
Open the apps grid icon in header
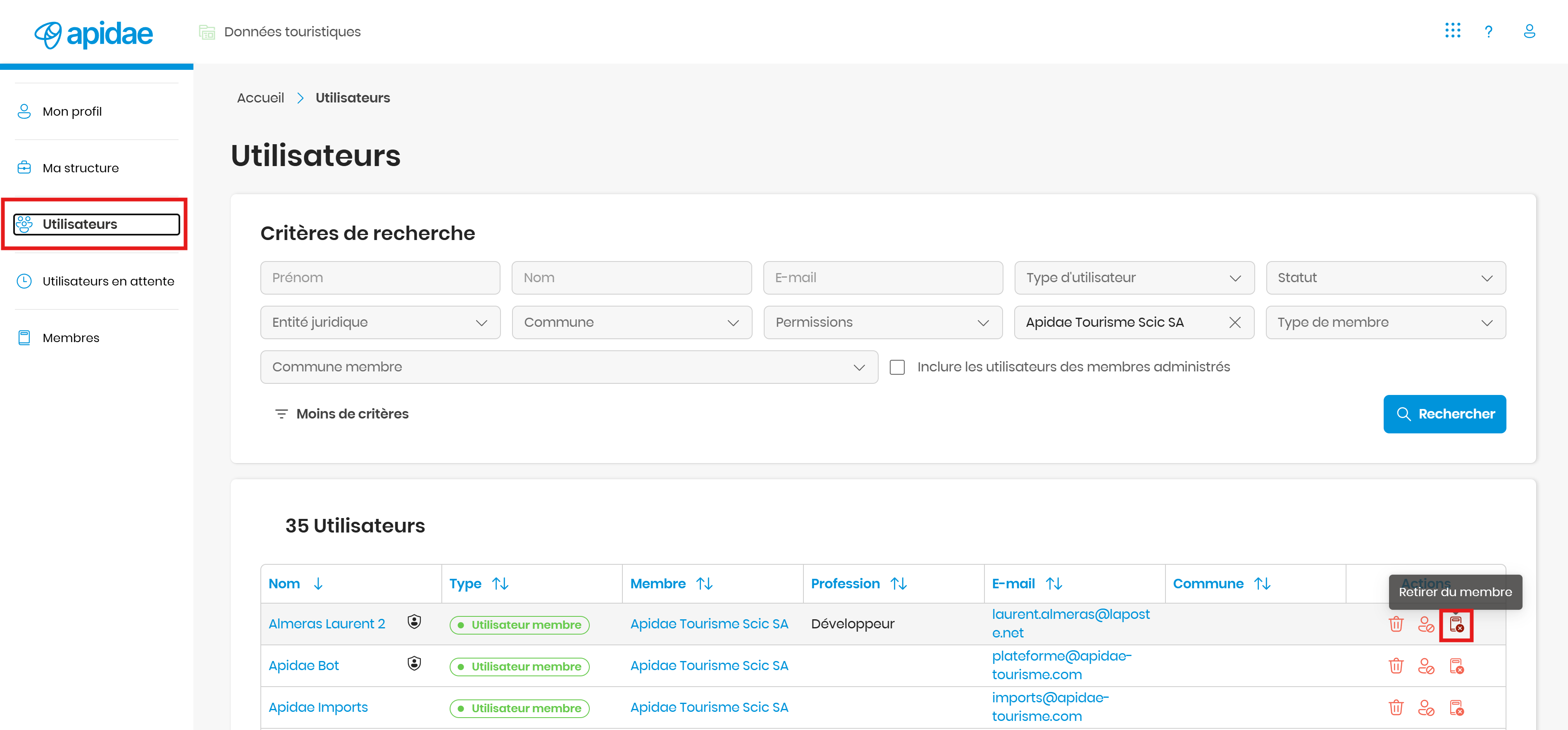1452,31
